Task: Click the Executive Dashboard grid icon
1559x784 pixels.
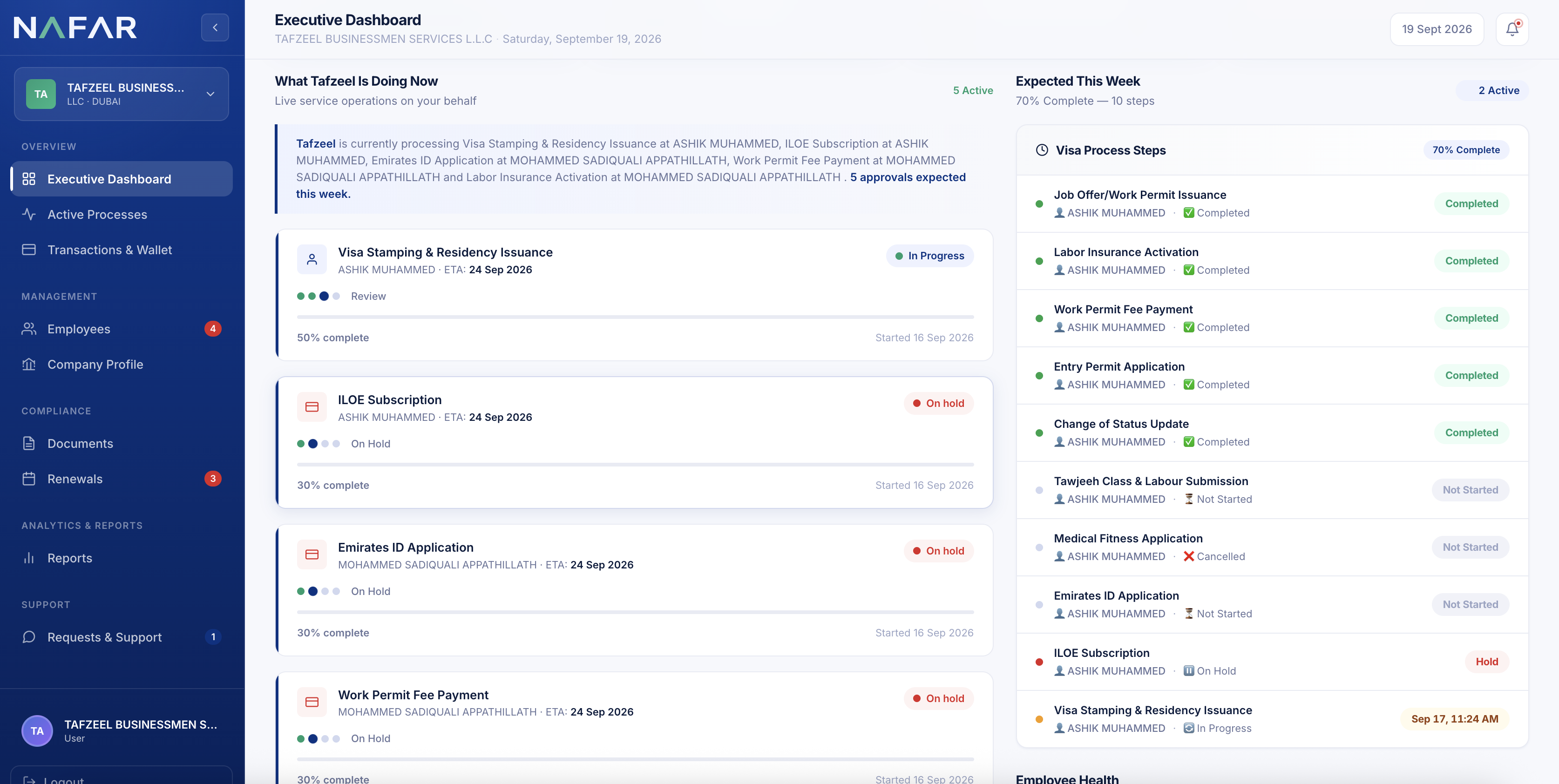Action: [x=28, y=179]
